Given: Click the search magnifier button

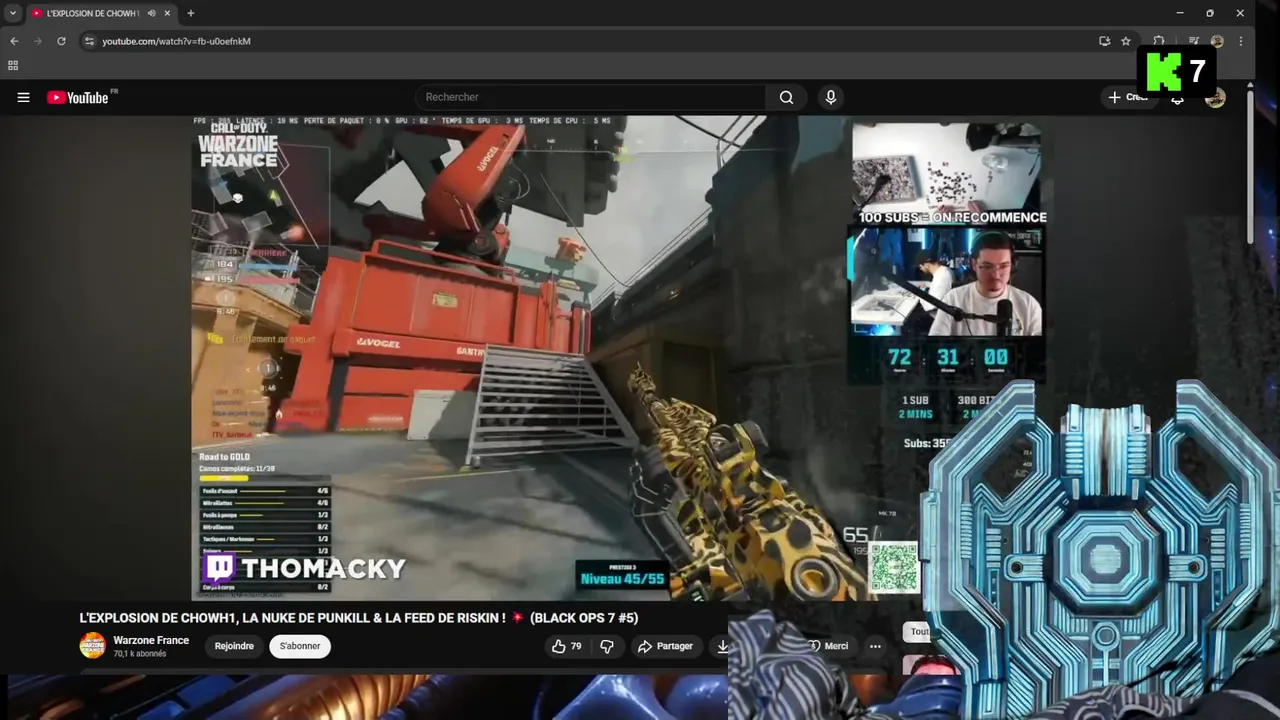Looking at the screenshot, I should [x=787, y=97].
